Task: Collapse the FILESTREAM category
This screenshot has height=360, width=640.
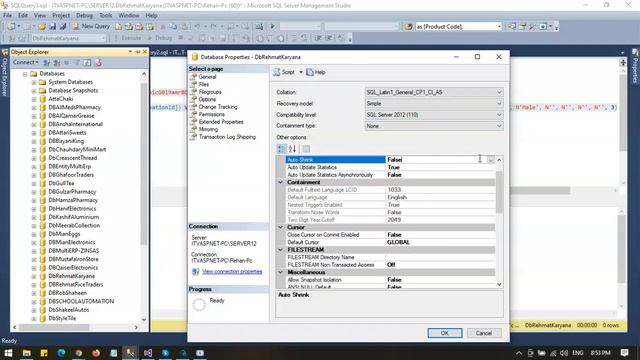Action: click(280, 249)
